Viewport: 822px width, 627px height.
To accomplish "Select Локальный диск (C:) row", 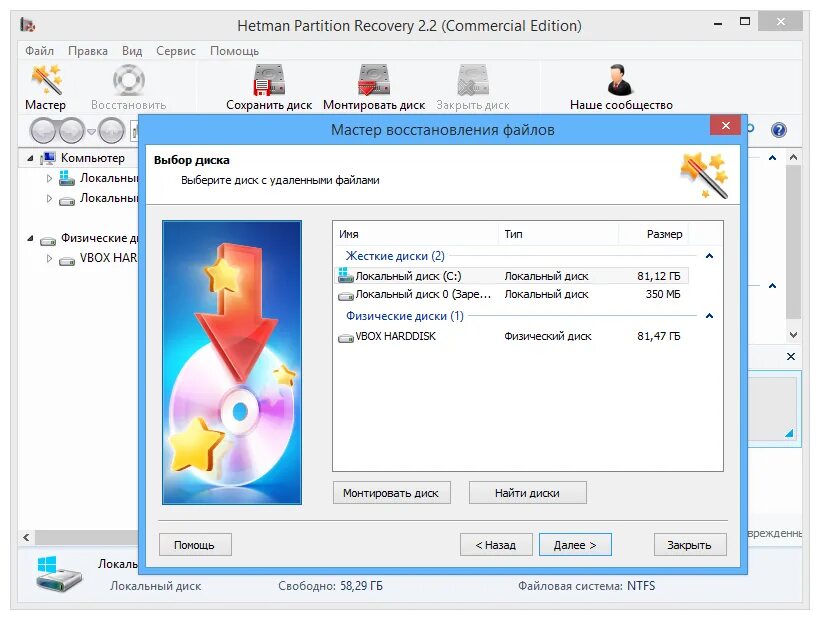I will pyautogui.click(x=511, y=276).
